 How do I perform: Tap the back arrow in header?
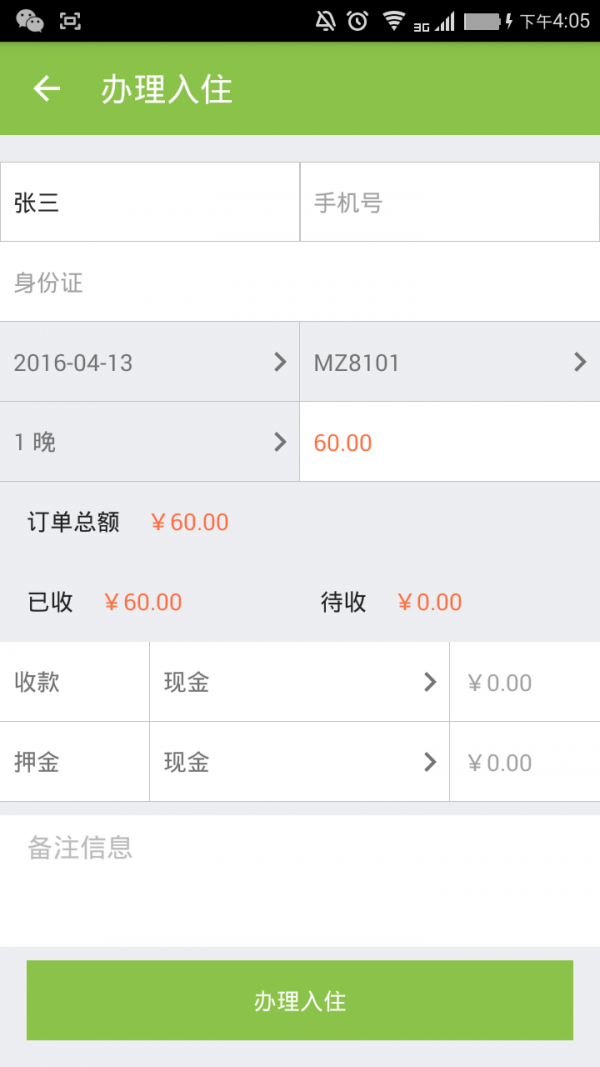coord(47,89)
